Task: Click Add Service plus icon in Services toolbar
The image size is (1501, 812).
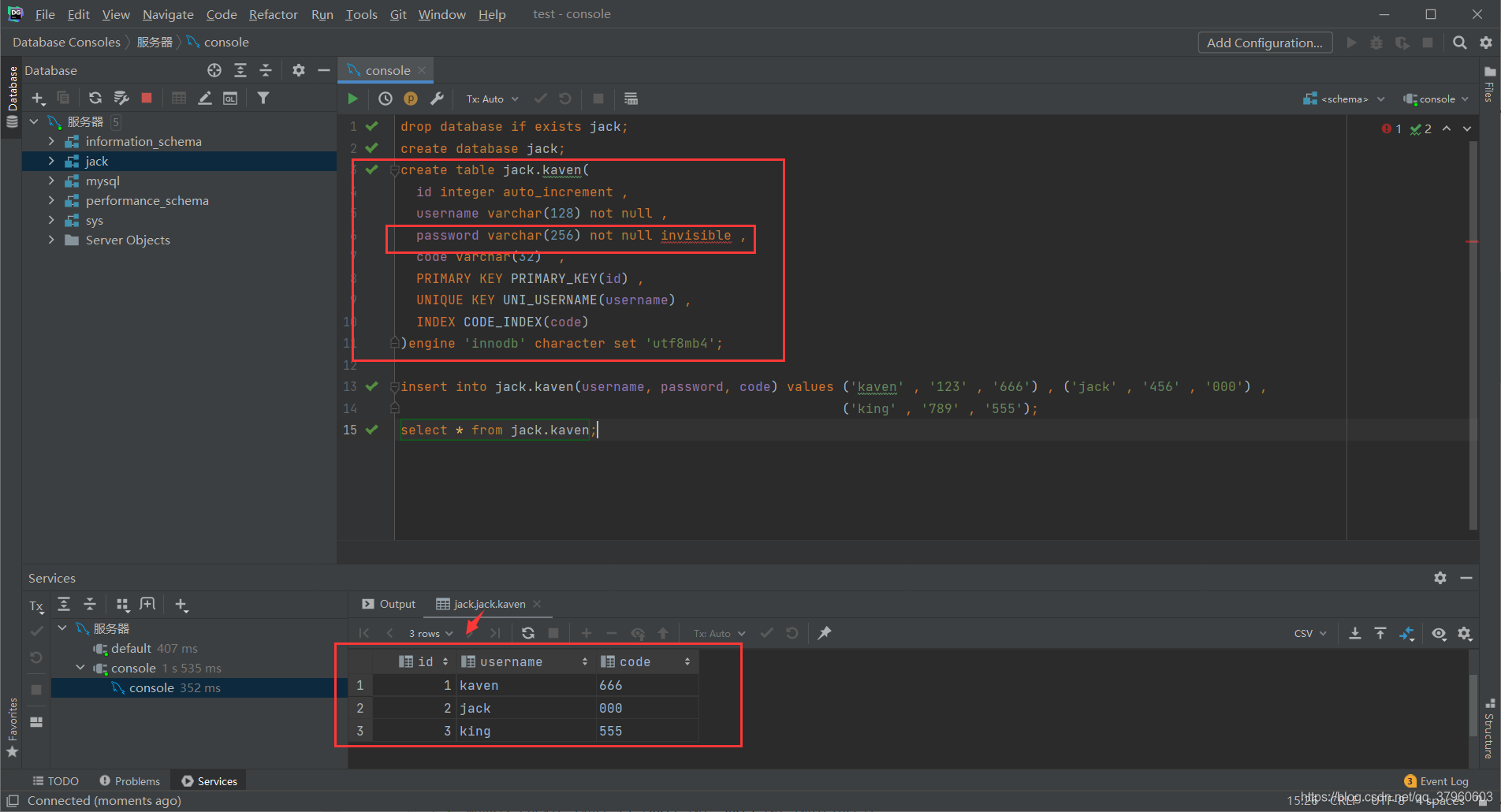Action: point(181,605)
